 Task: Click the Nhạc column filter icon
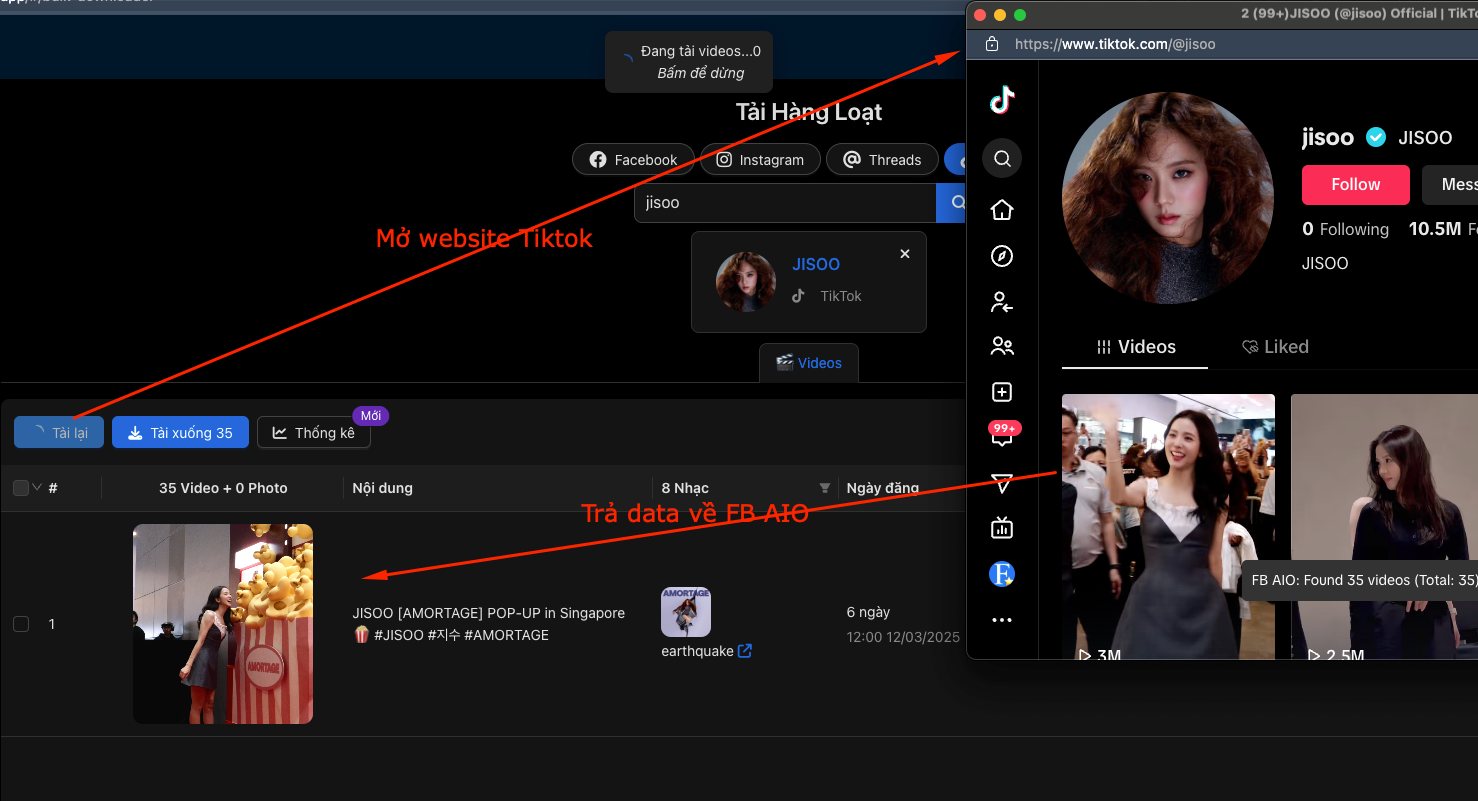tap(825, 488)
